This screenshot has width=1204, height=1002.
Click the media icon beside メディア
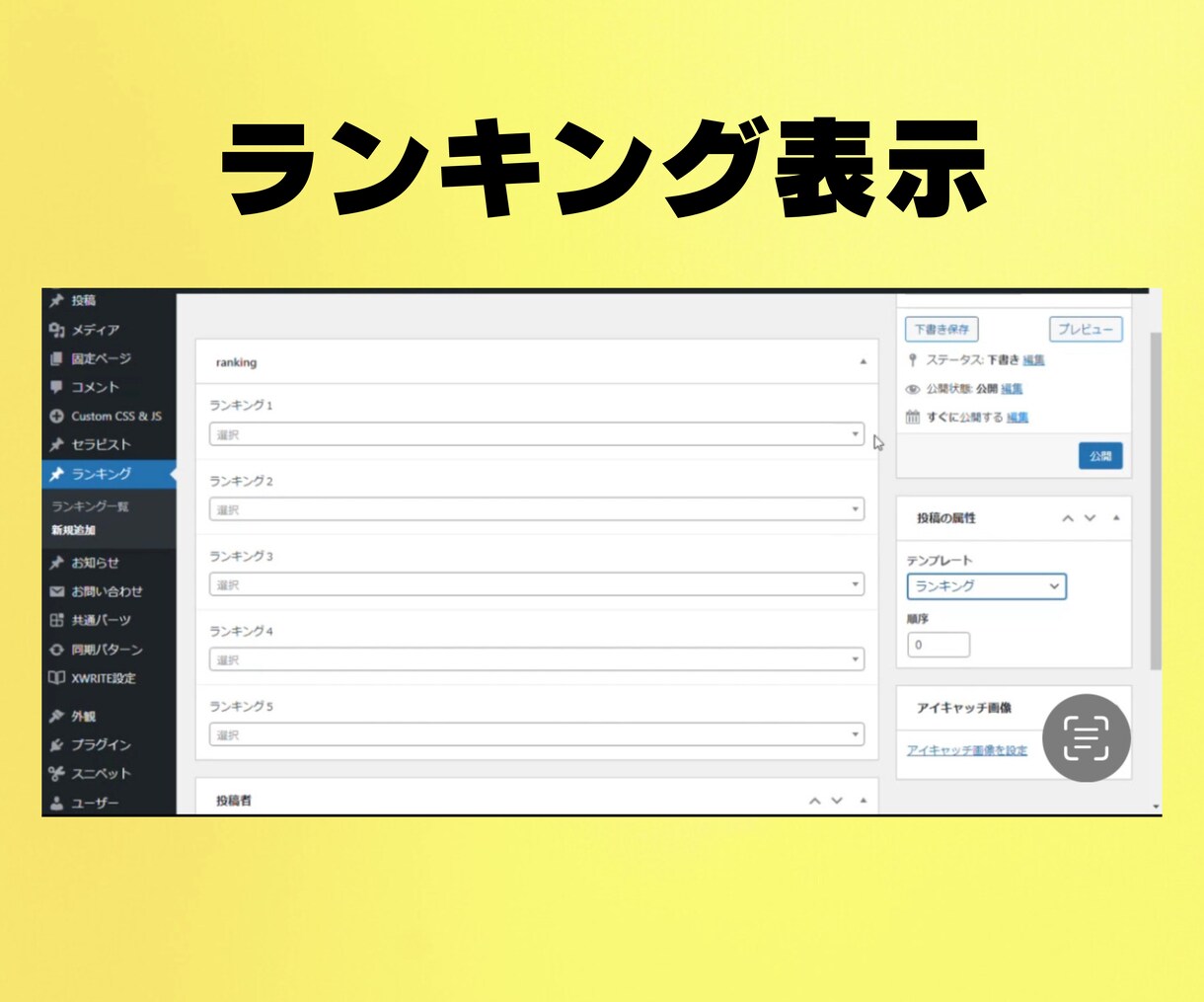tap(57, 330)
